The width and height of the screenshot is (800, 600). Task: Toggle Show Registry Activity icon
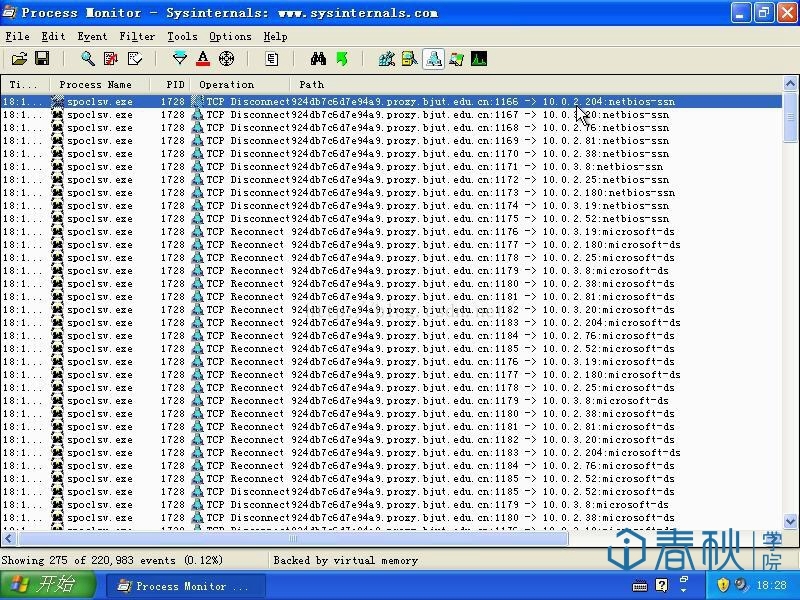[387, 59]
